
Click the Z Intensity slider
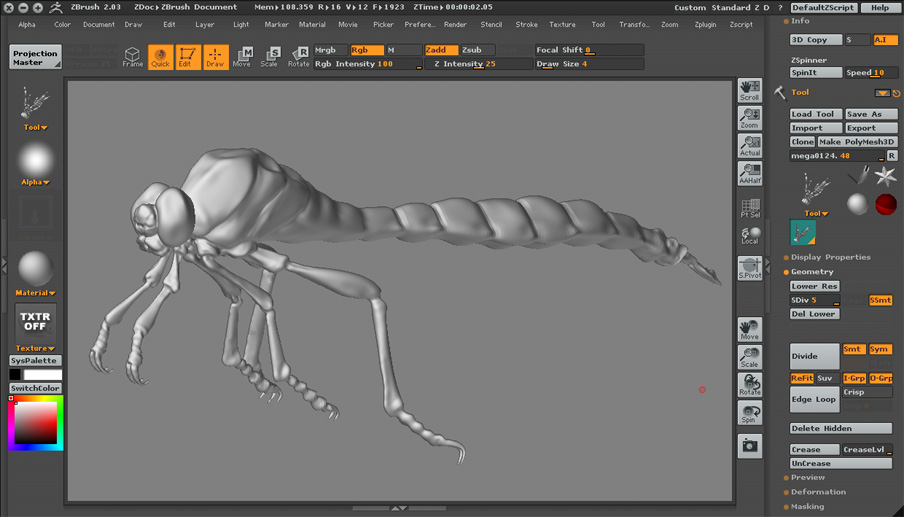(x=479, y=64)
